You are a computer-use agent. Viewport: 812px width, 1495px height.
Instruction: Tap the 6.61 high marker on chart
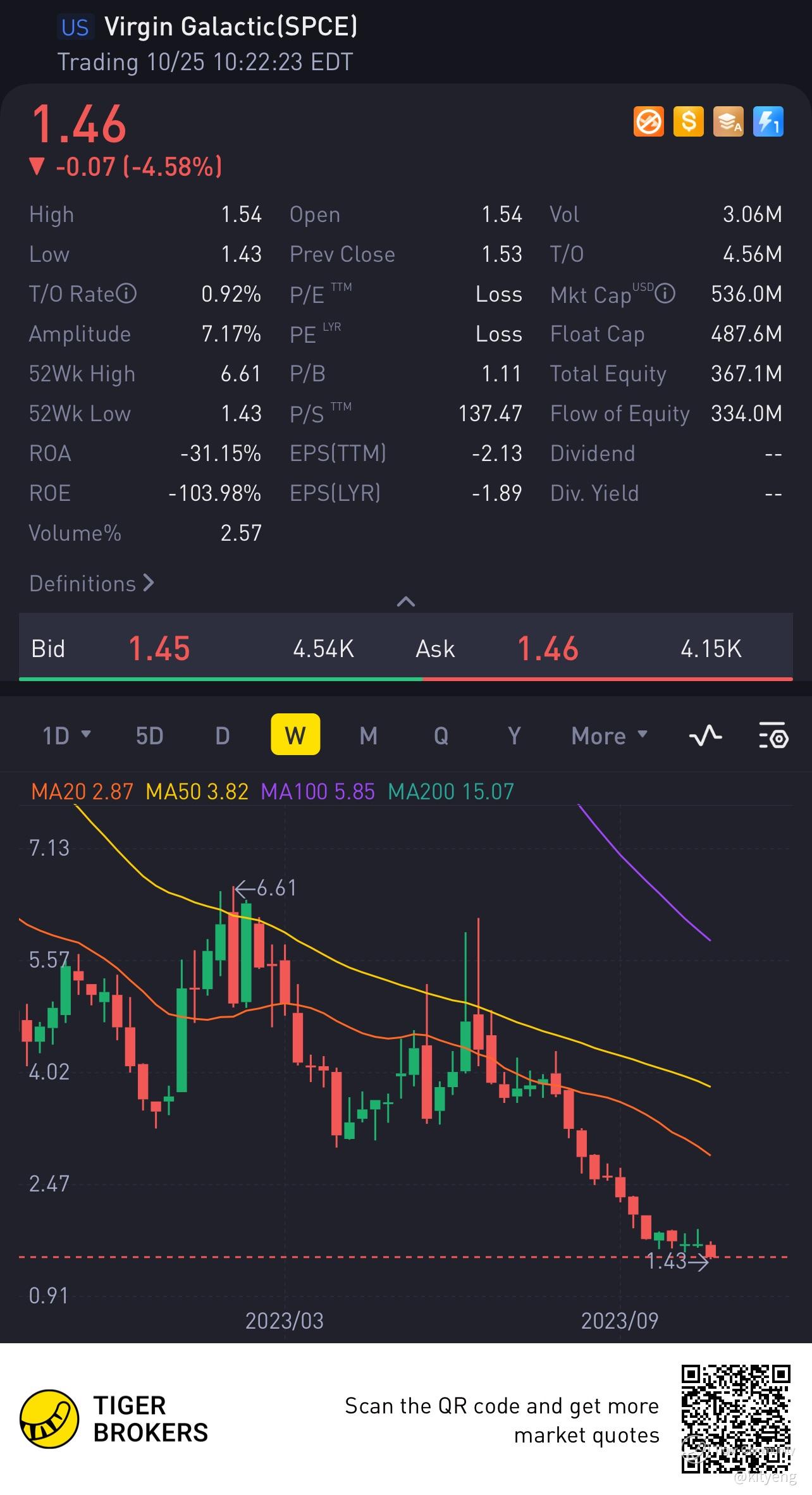(x=266, y=888)
